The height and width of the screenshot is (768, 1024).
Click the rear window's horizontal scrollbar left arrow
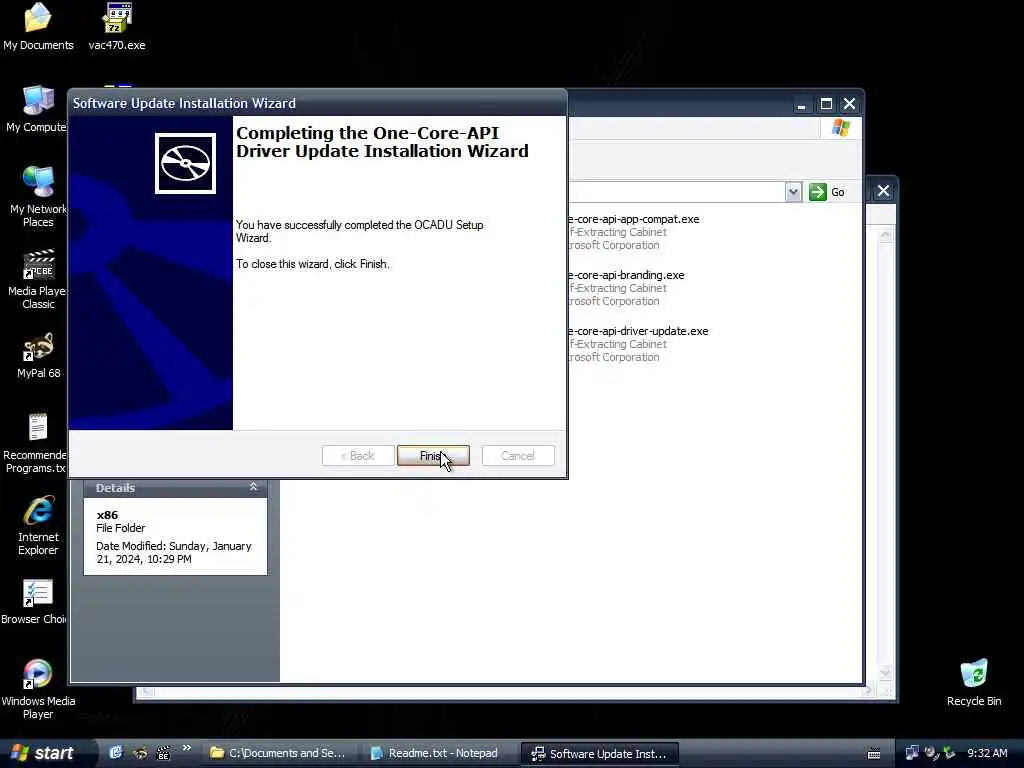pyautogui.click(x=147, y=691)
